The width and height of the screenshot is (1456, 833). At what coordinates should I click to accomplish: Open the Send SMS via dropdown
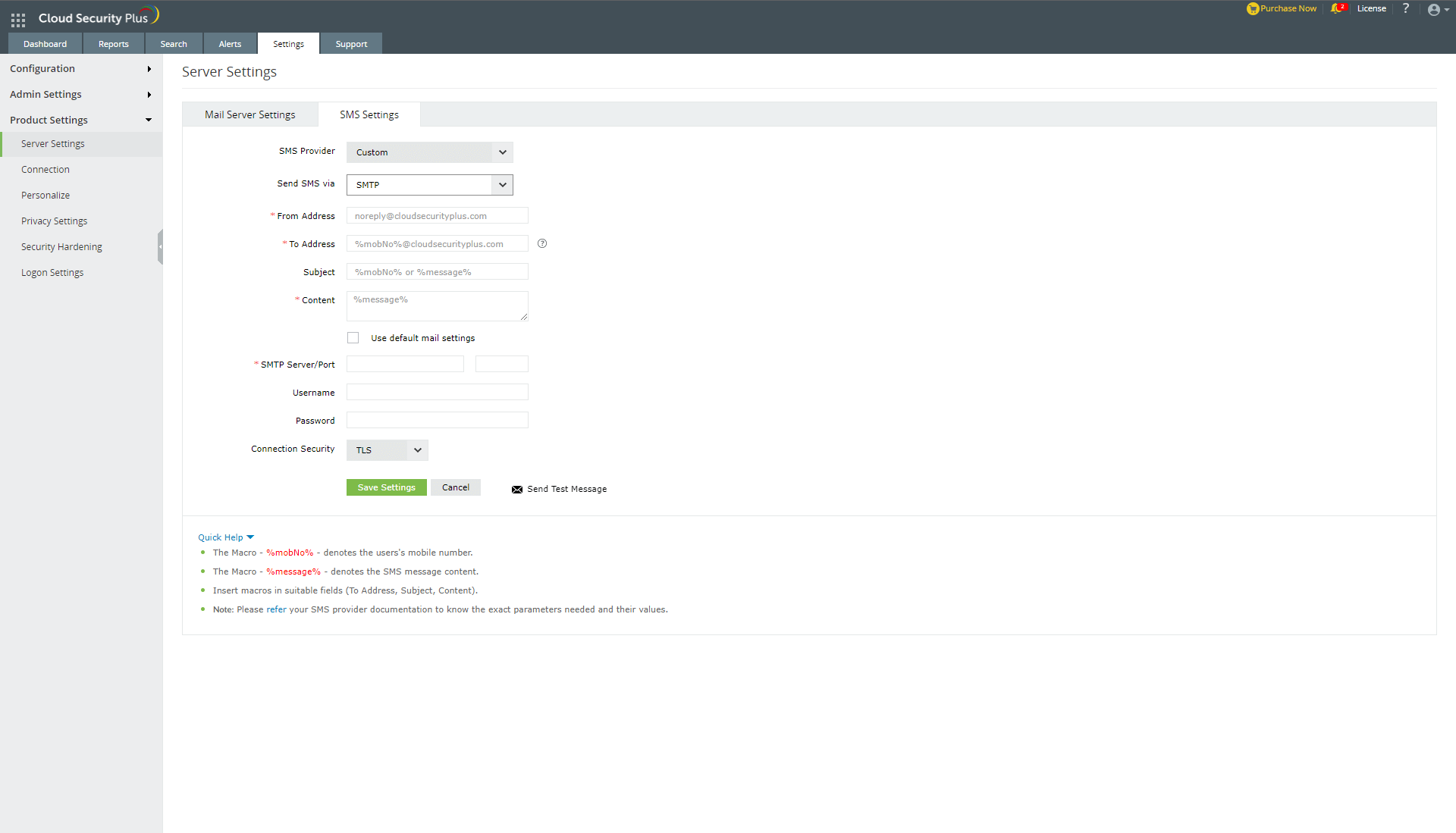click(429, 185)
